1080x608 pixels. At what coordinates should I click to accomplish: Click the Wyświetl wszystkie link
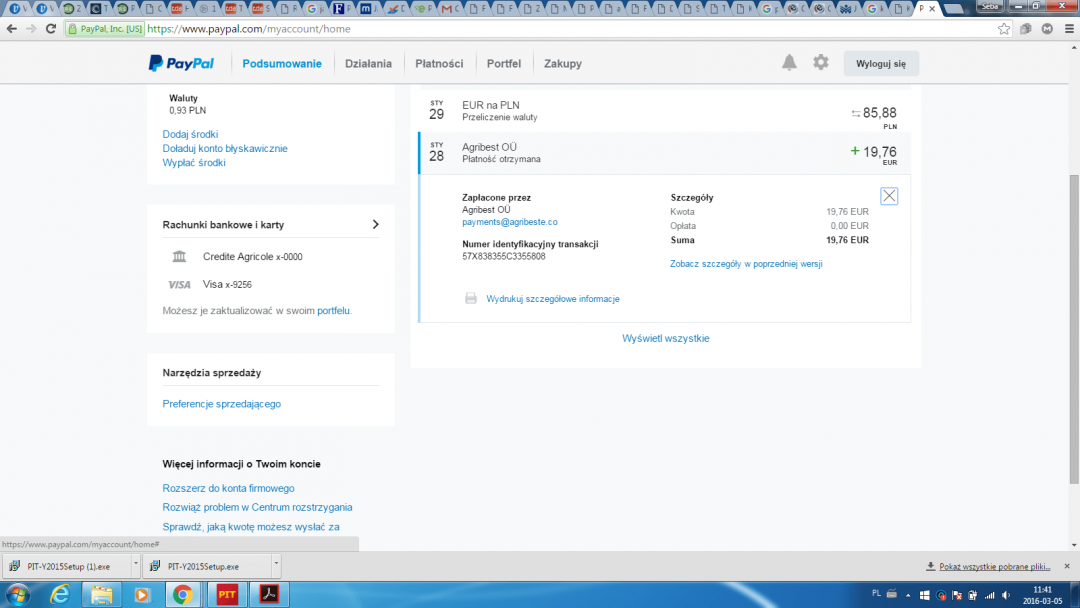(665, 338)
